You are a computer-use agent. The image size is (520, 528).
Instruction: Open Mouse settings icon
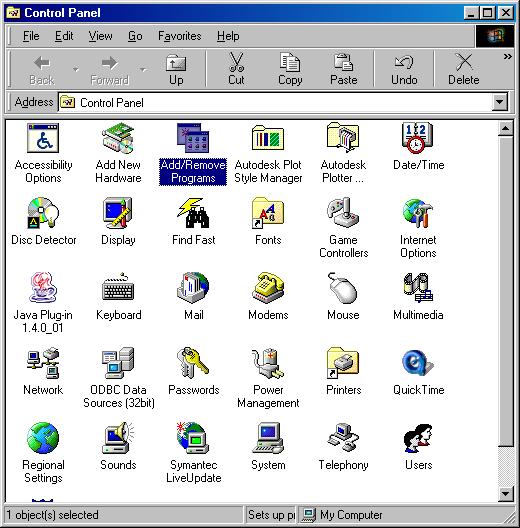pyautogui.click(x=343, y=288)
